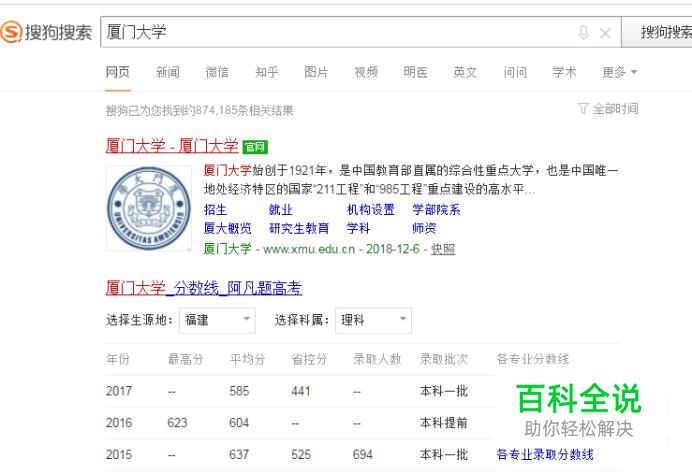Activate the microphone voice search icon
Image resolution: width=692 pixels, height=473 pixels.
point(583,32)
